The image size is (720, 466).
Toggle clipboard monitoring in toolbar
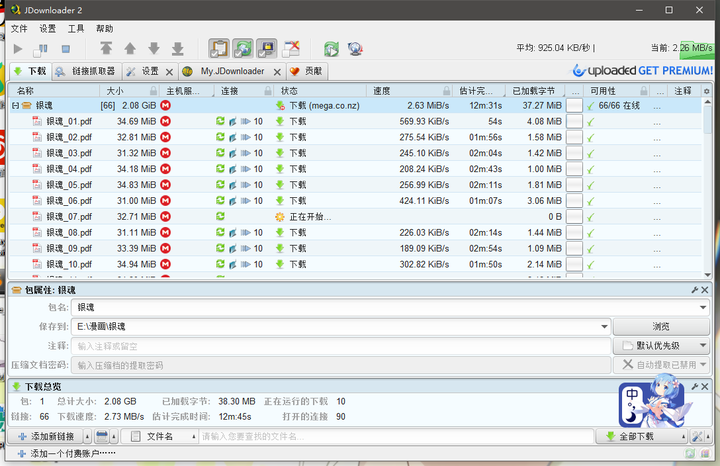219,48
